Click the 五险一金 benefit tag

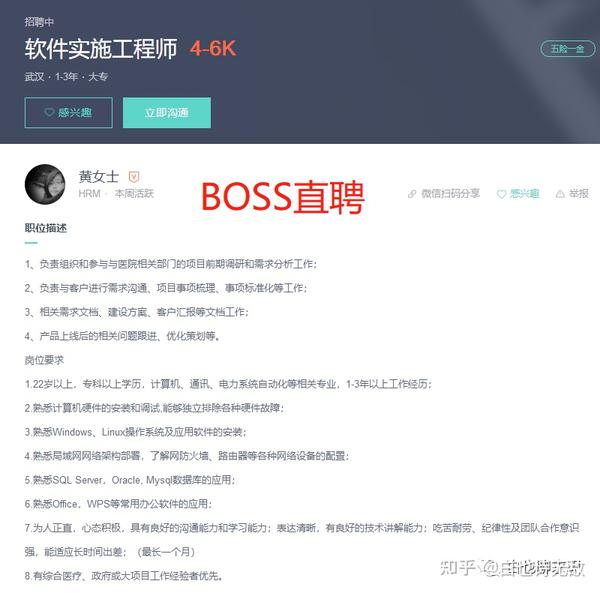click(x=567, y=49)
